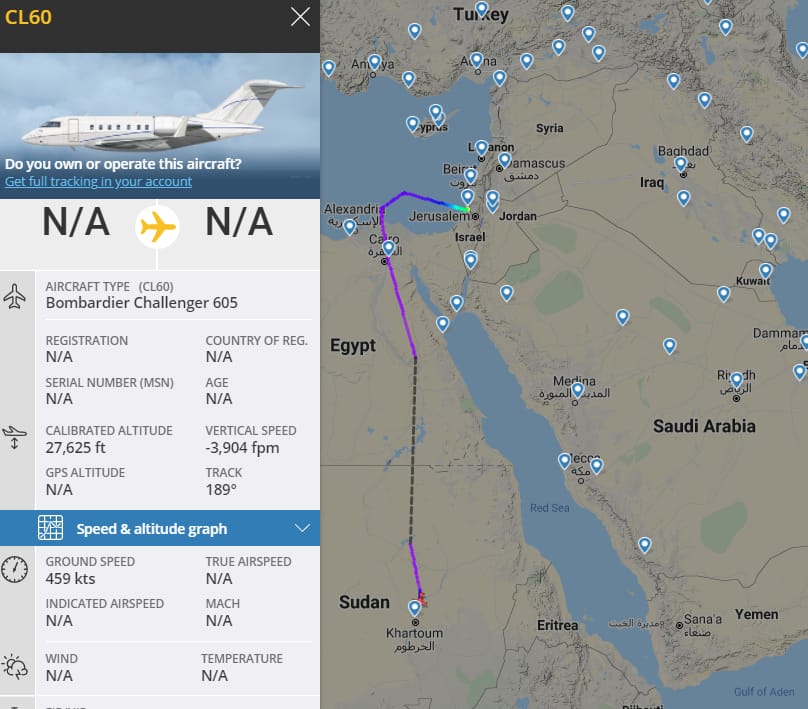Click the altitude section icon beside Calibrated Altitude

tap(15, 437)
